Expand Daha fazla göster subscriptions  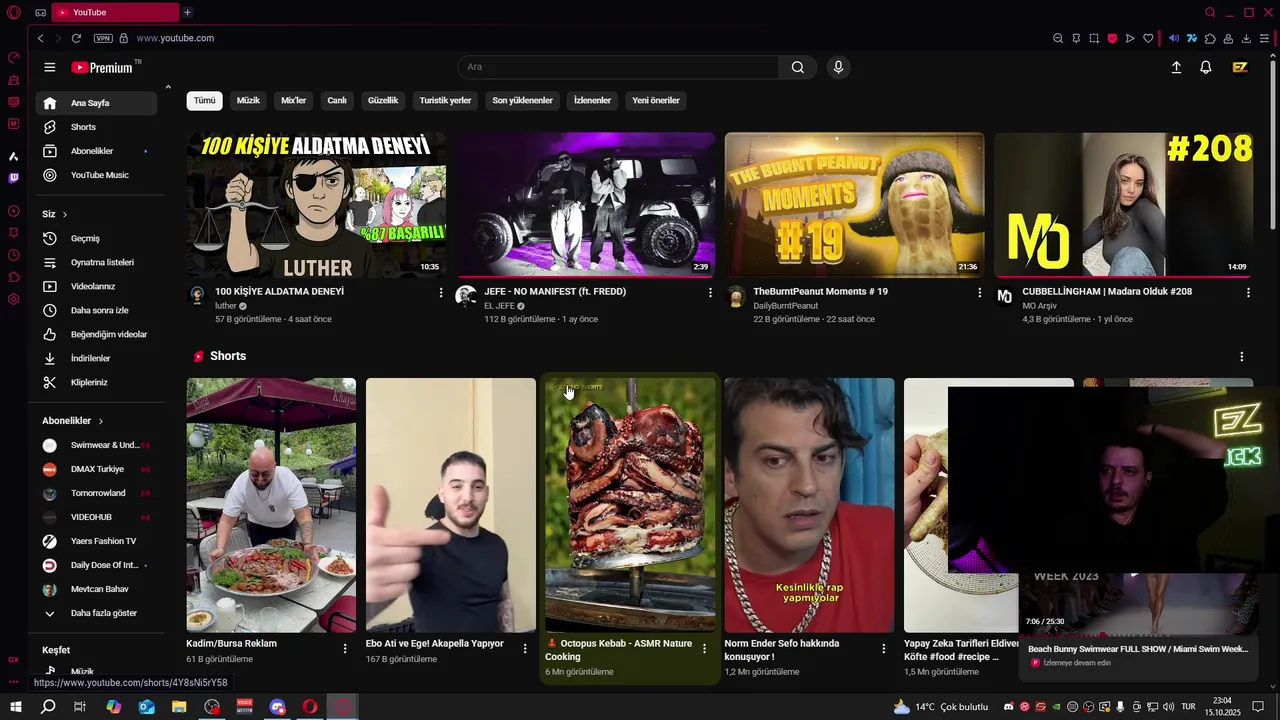tap(96, 613)
